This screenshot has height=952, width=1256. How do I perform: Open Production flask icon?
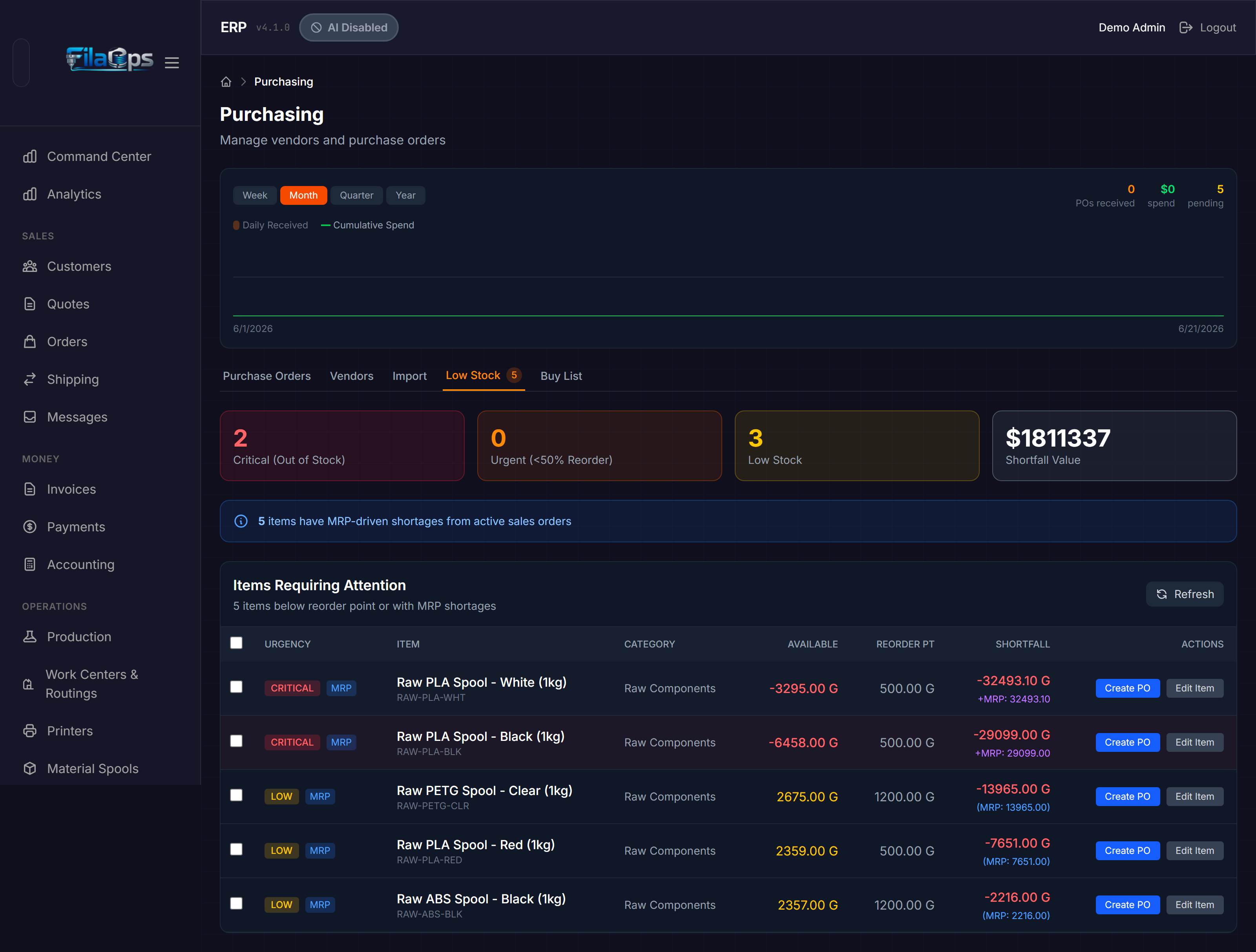30,637
